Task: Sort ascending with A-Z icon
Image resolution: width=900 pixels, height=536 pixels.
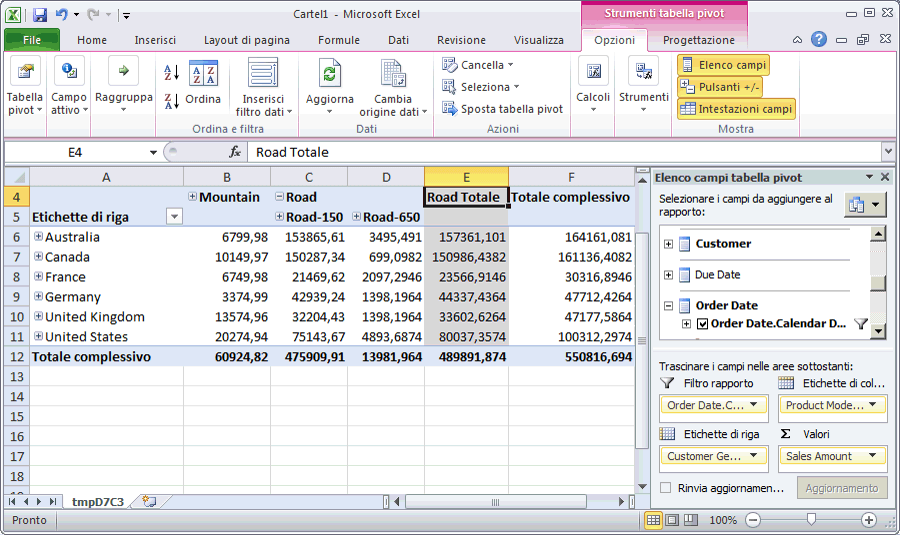Action: [x=171, y=73]
